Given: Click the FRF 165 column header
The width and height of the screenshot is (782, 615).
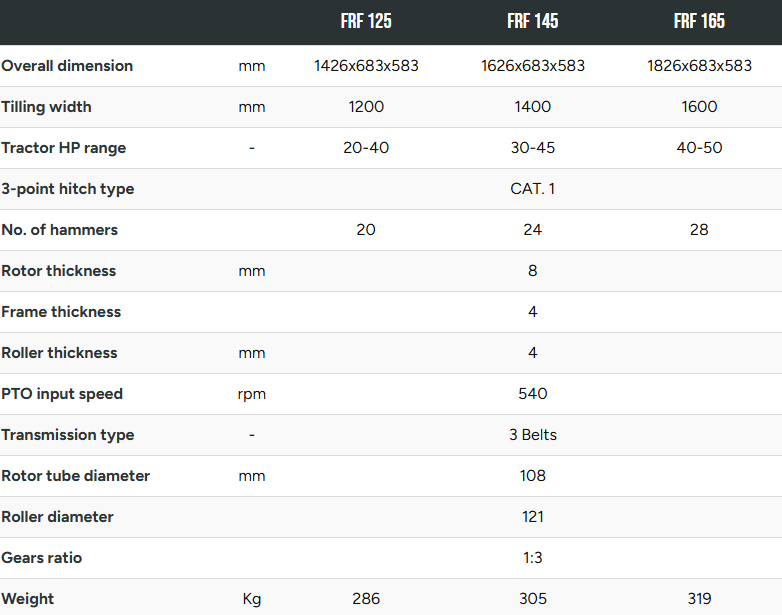Looking at the screenshot, I should pos(699,21).
